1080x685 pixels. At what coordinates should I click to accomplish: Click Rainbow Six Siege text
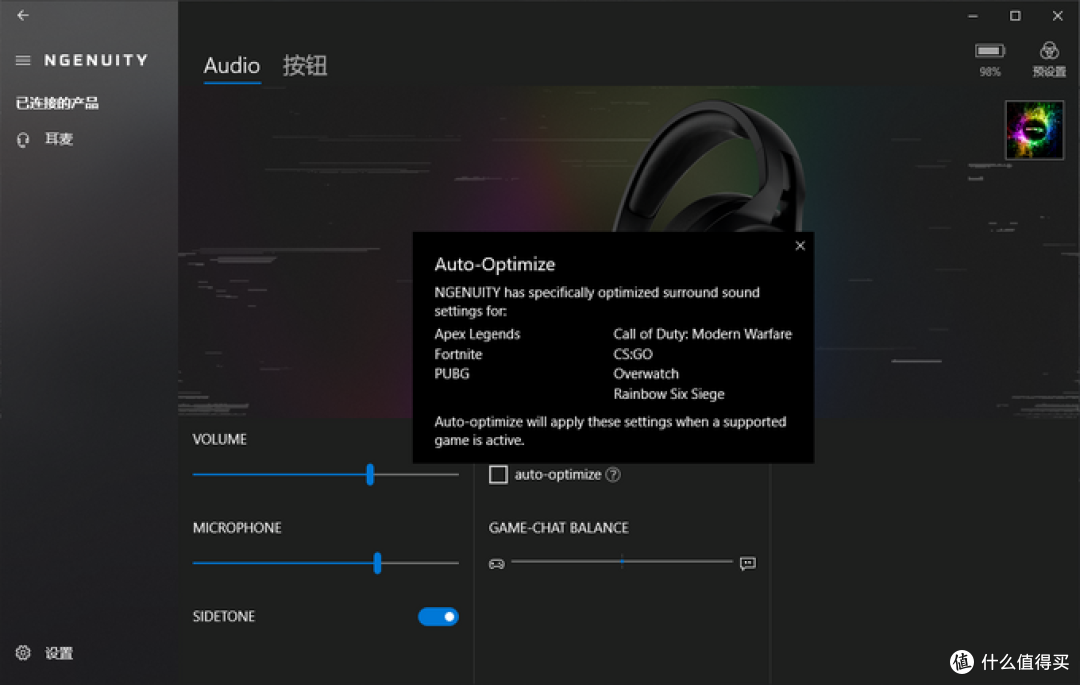pyautogui.click(x=669, y=394)
